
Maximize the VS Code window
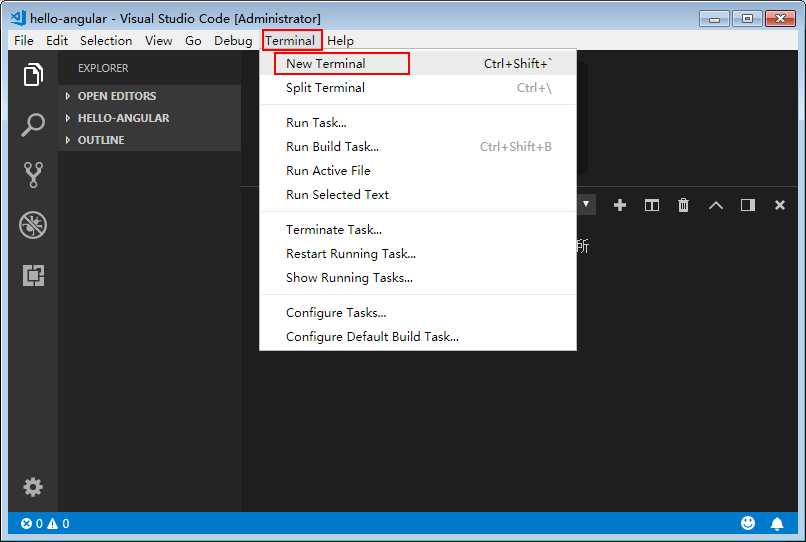747,19
